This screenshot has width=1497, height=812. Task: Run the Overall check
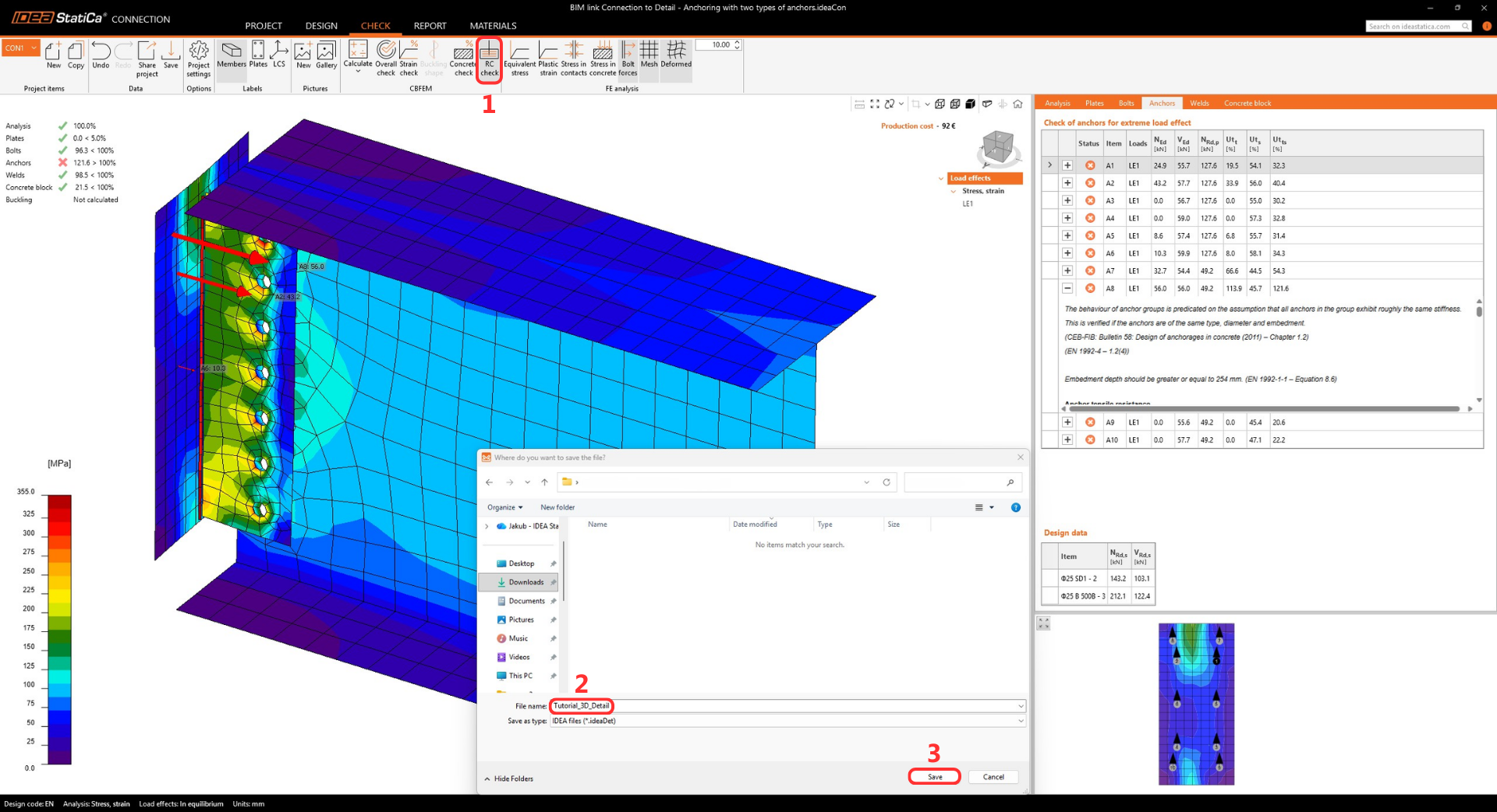386,58
